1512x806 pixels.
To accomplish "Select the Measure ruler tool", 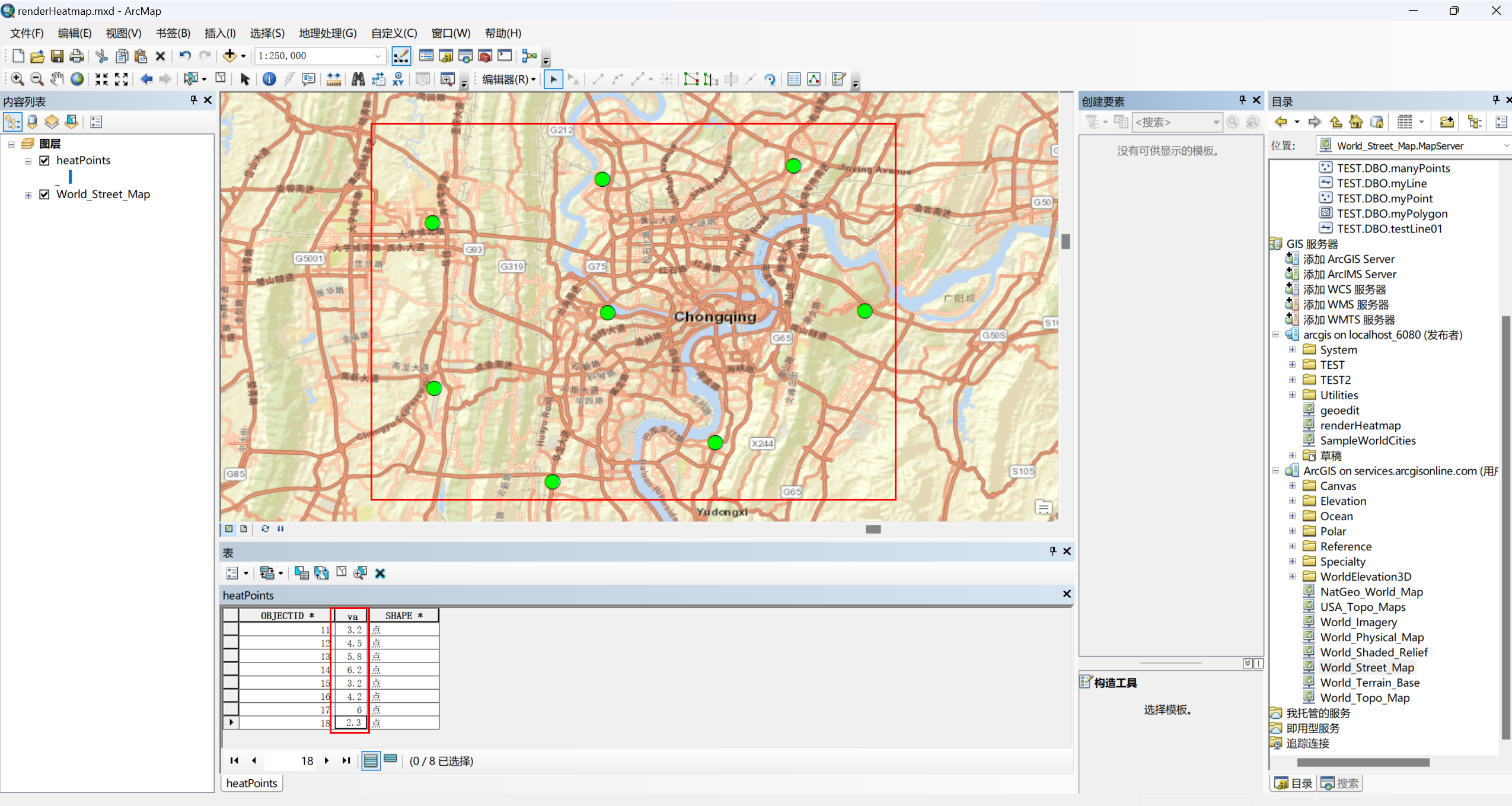I will point(334,79).
